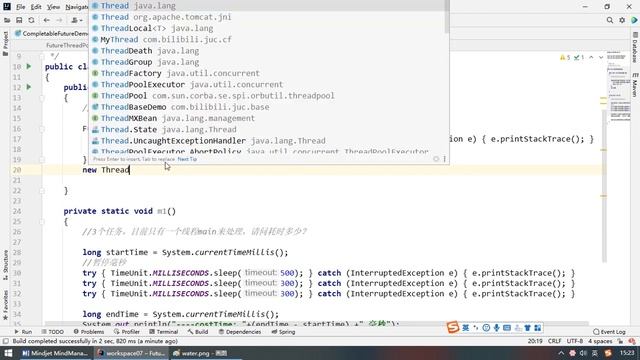The image size is (640, 360).
Task: Open the Navigate menu
Action: coord(76,7)
